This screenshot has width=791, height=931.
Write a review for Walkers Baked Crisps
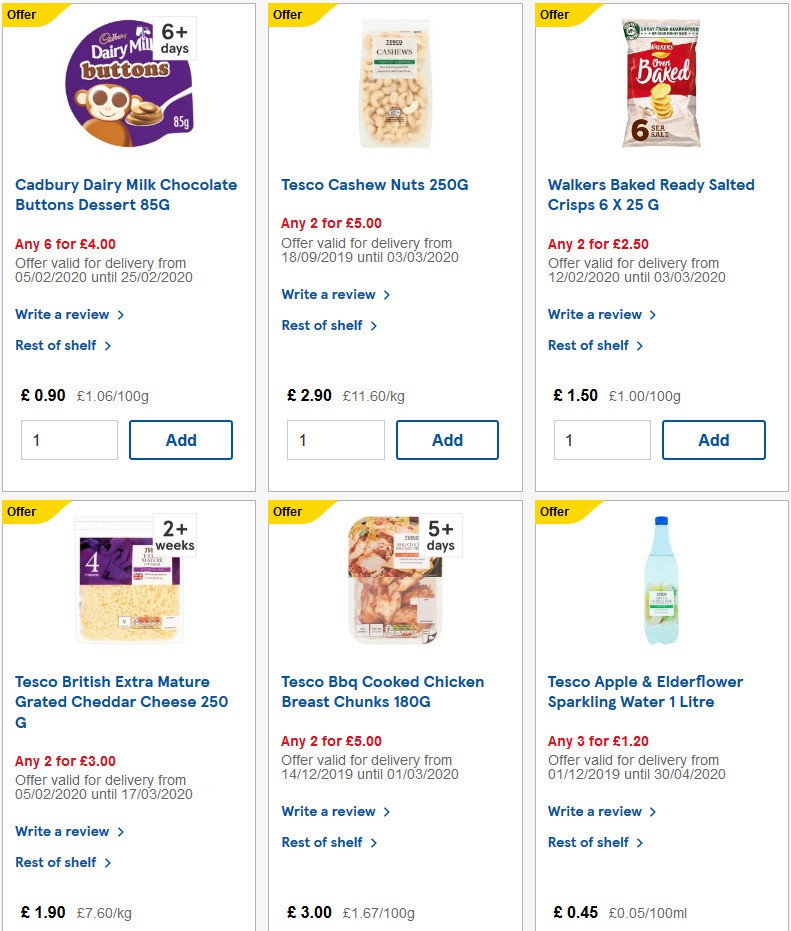coord(589,314)
